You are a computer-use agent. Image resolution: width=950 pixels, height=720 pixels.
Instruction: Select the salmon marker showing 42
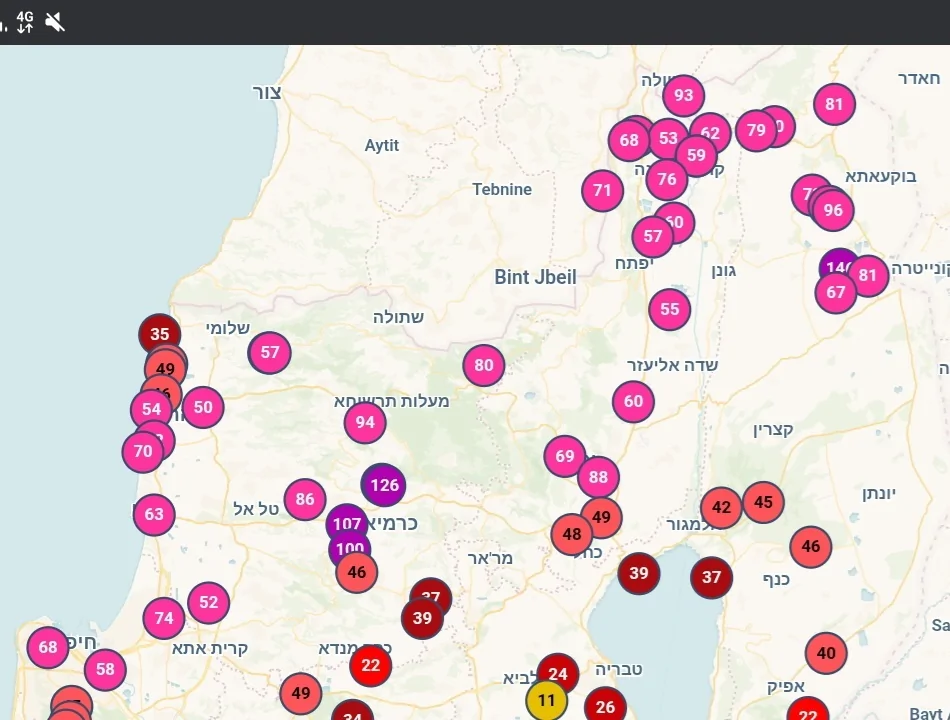(x=721, y=508)
